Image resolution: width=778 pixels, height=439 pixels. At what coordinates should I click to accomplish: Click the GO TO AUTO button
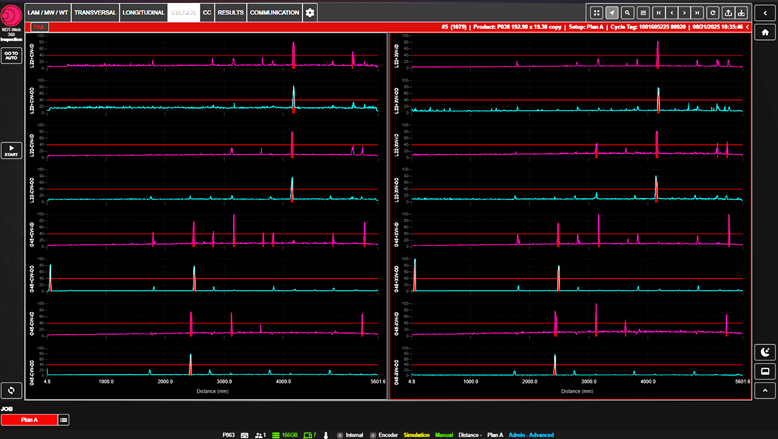point(11,56)
